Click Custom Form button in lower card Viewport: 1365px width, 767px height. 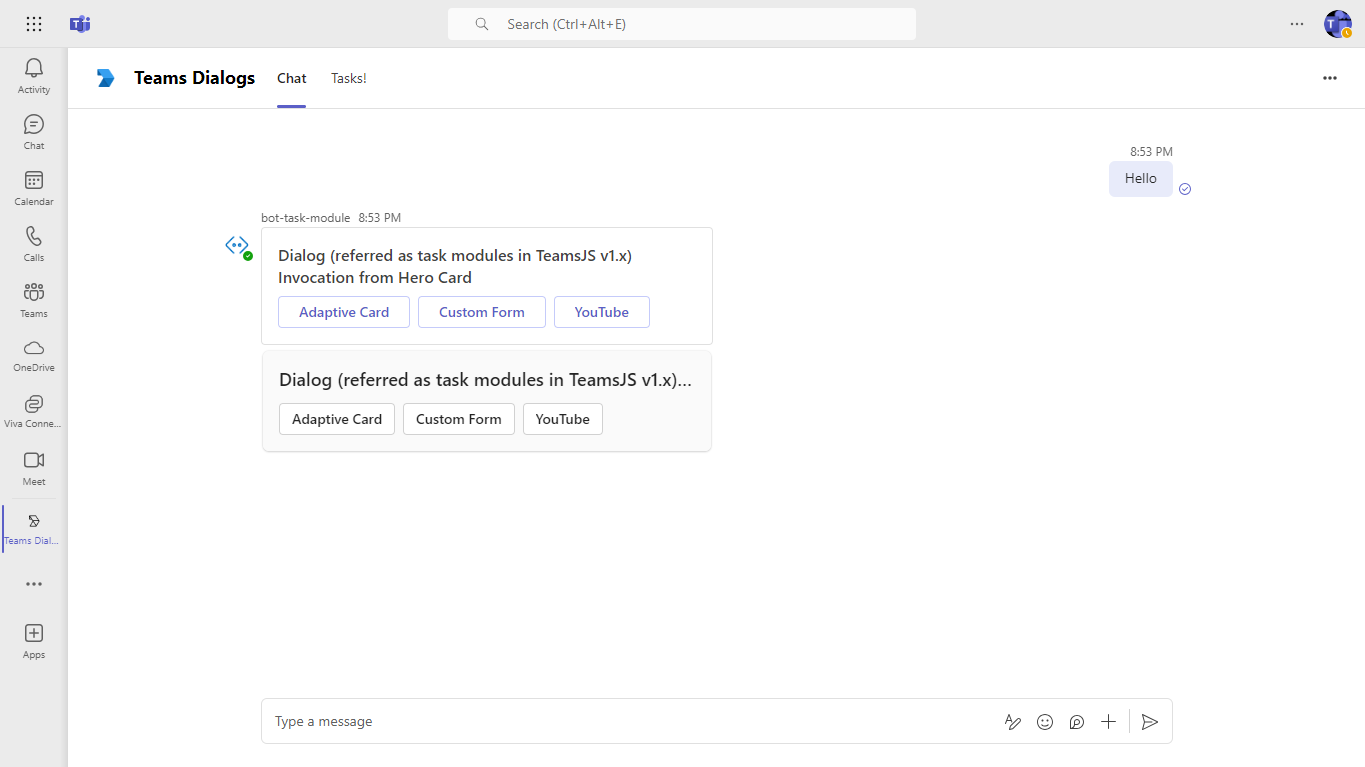pos(459,419)
